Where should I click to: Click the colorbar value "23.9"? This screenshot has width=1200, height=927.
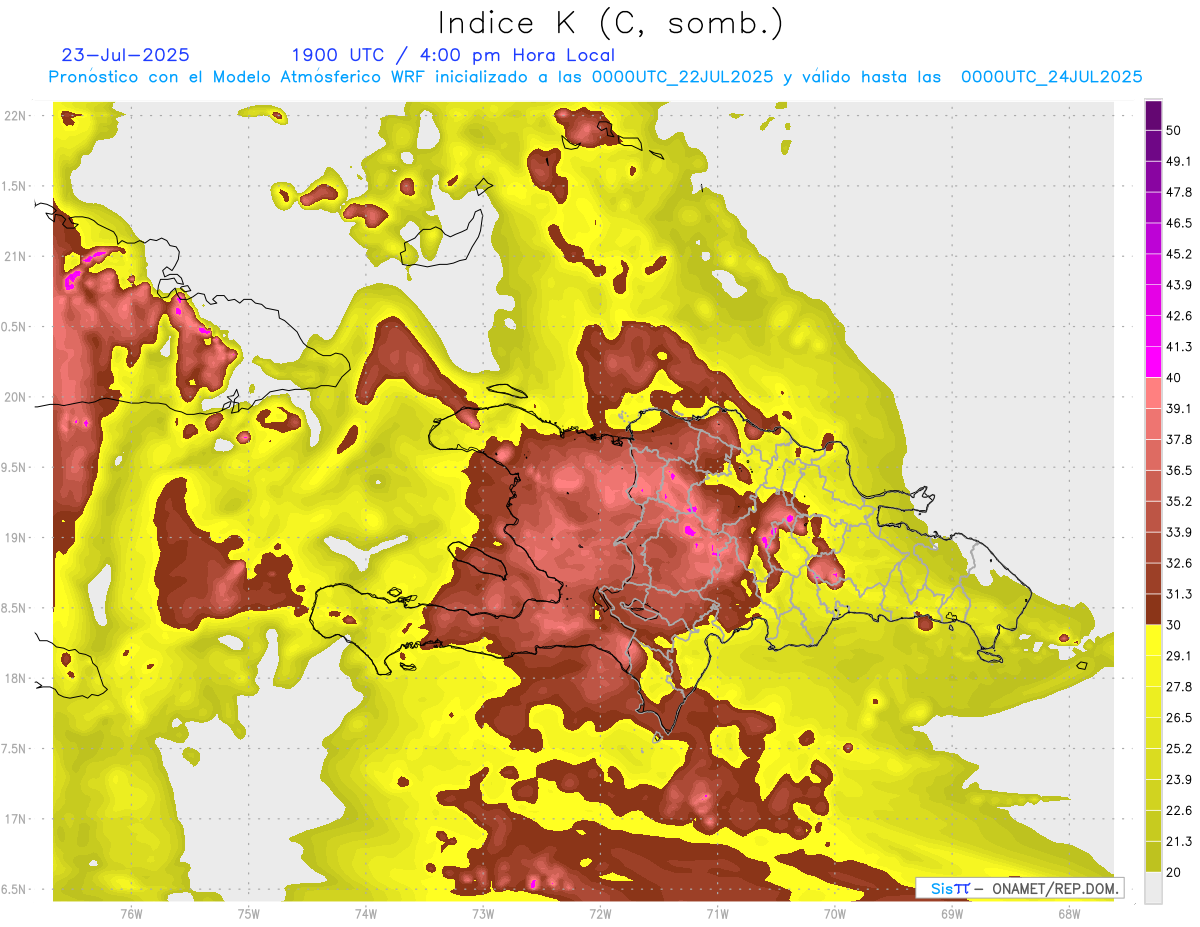pyautogui.click(x=1179, y=780)
